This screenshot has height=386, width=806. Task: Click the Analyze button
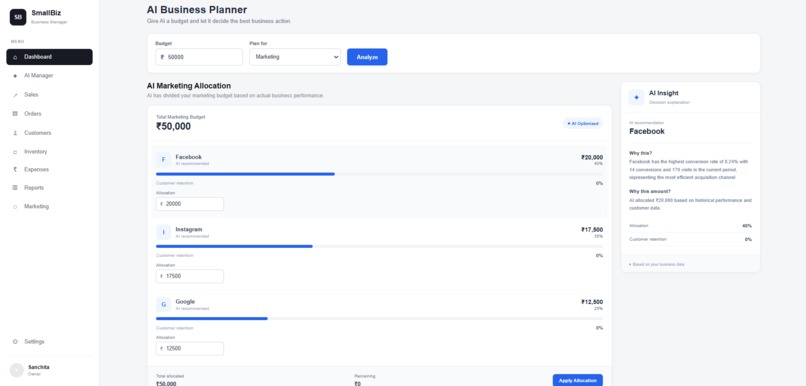(367, 57)
